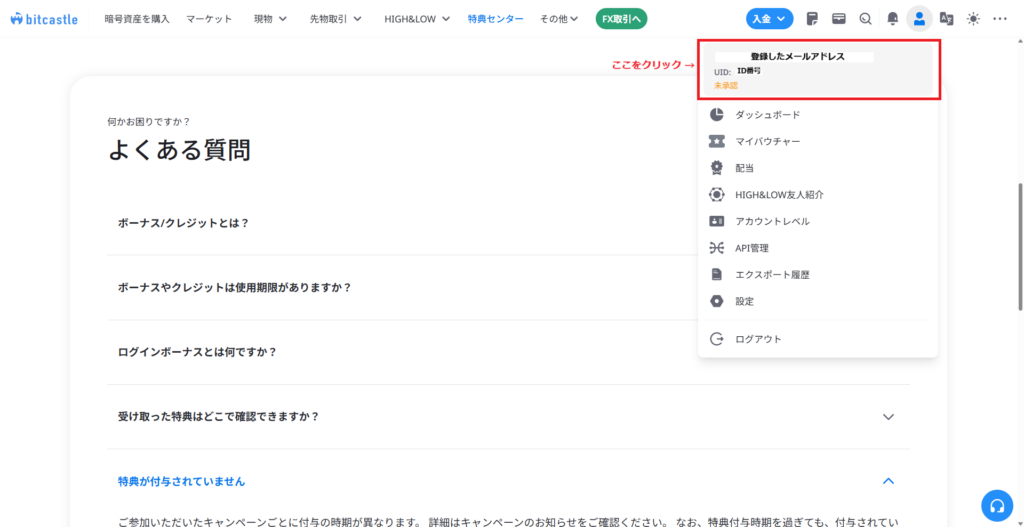Go to マーケット page
This screenshot has width=1024, height=527.
pos(209,19)
